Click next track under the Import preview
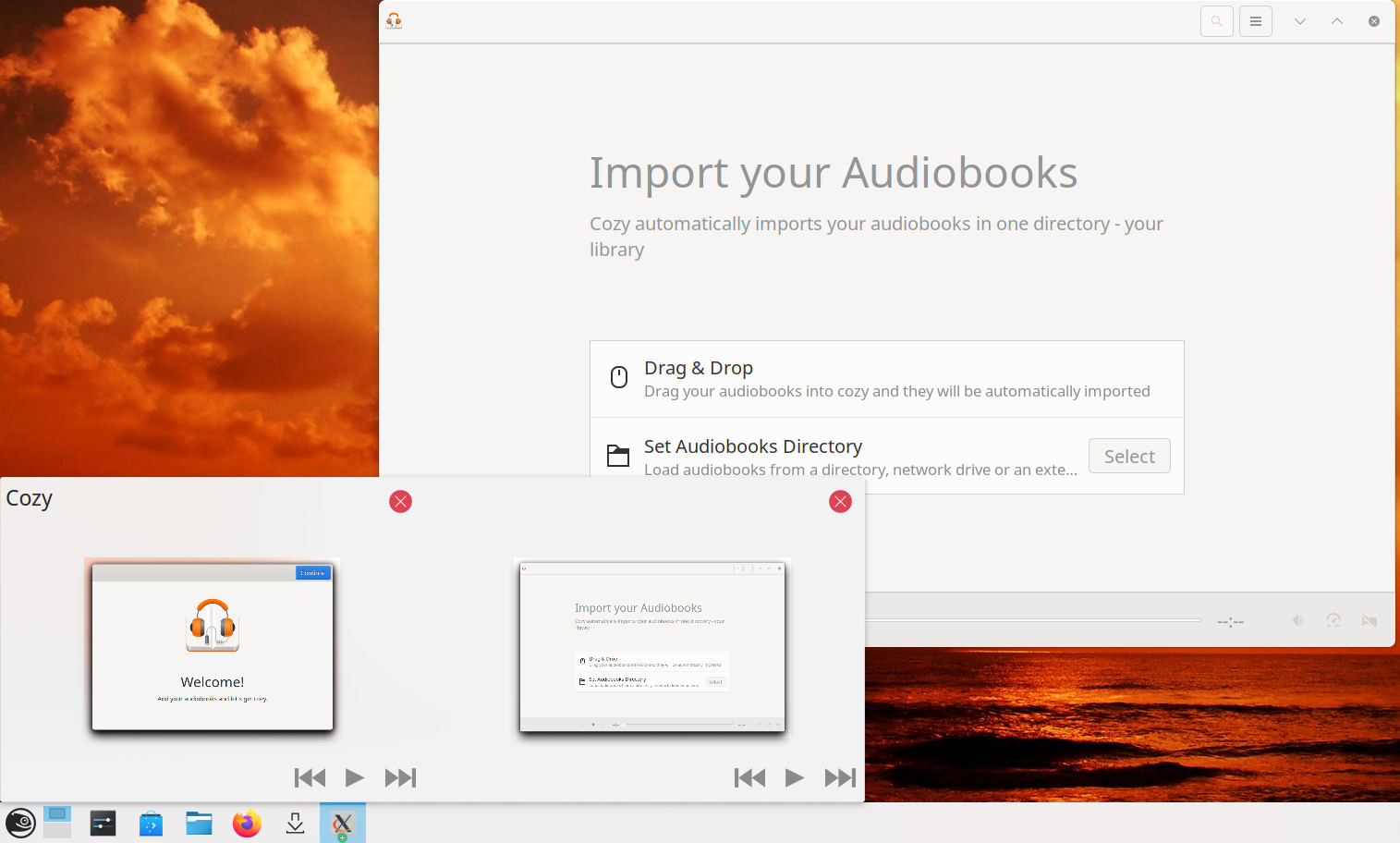1400x843 pixels. (840, 777)
